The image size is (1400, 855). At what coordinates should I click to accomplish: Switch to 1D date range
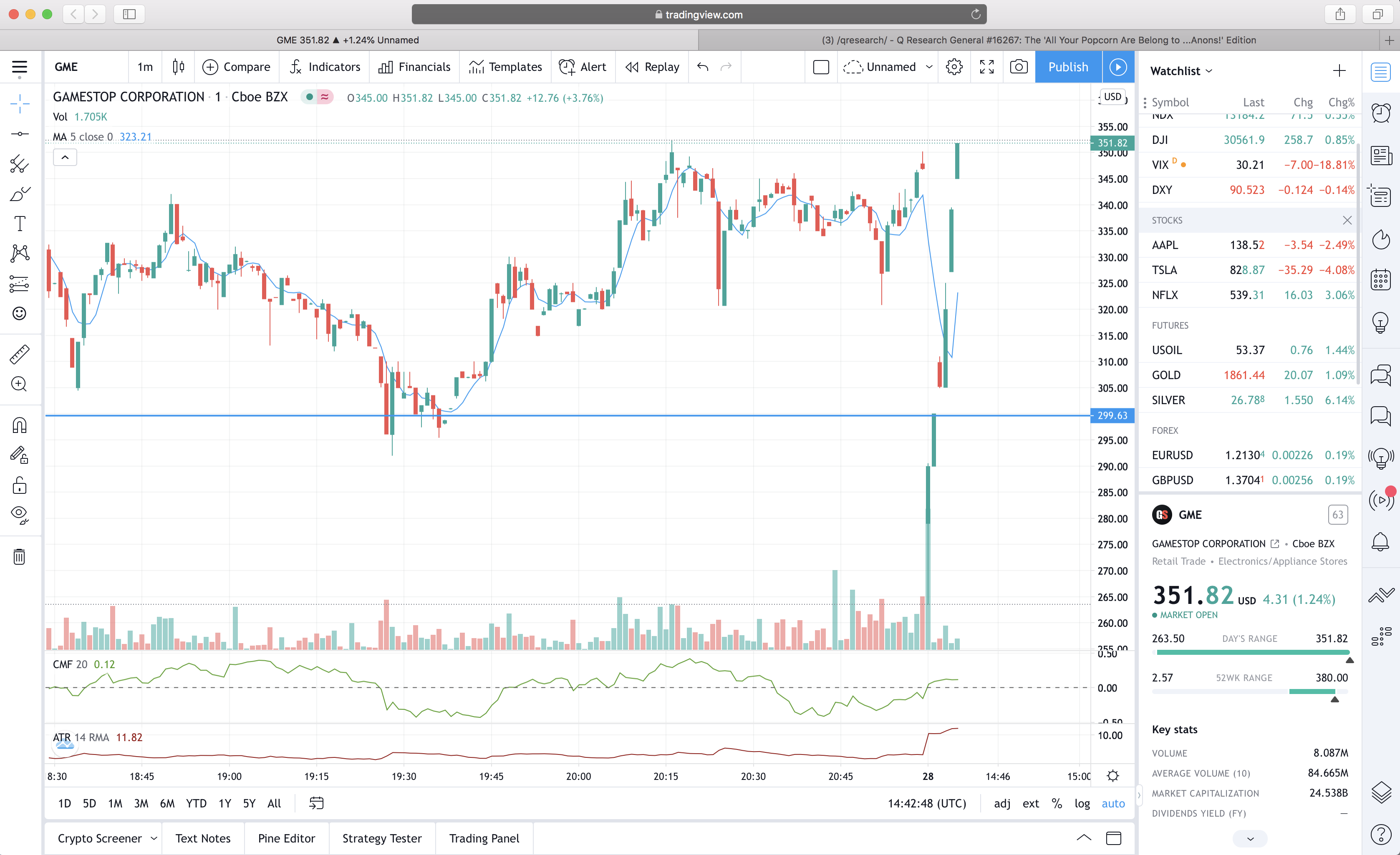64,803
